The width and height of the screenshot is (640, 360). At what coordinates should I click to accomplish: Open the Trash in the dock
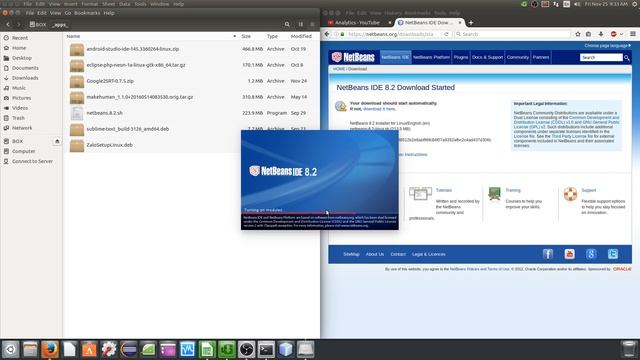[x=629, y=349]
